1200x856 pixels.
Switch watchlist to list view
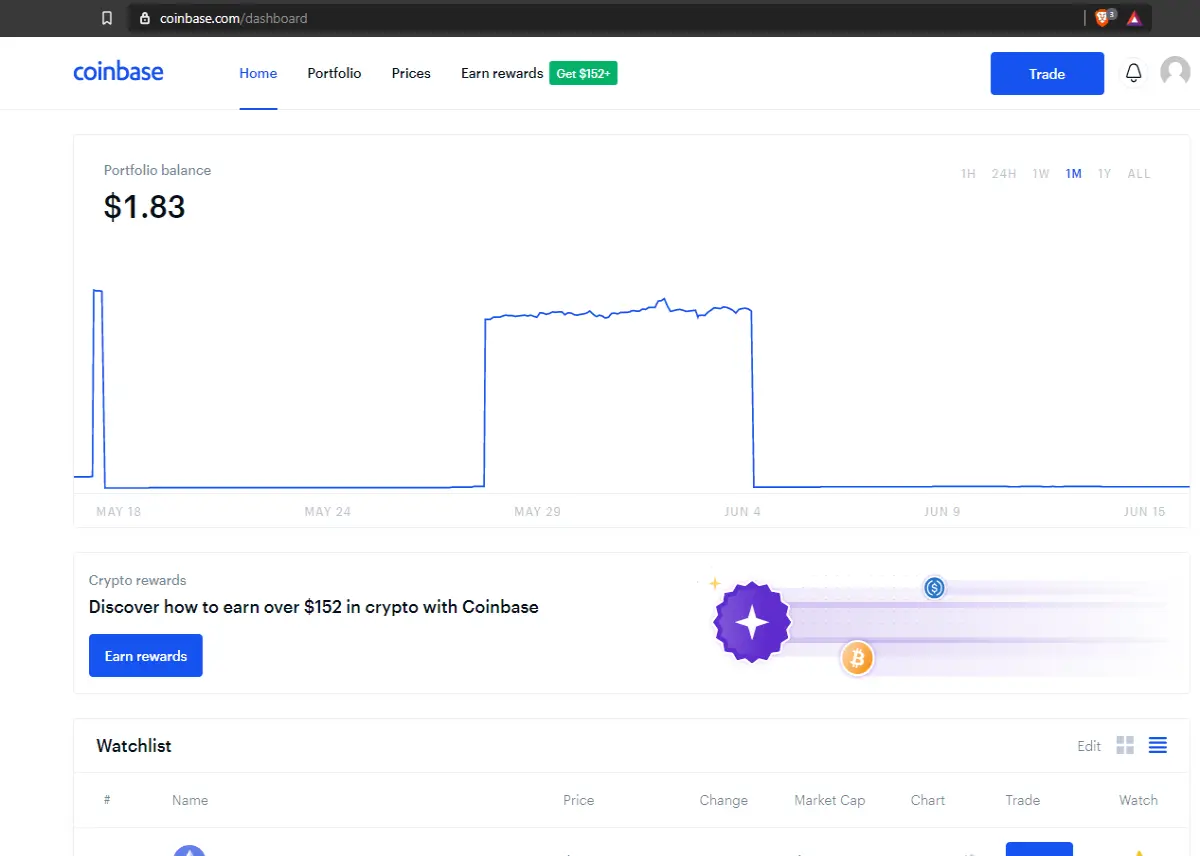[x=1158, y=745]
